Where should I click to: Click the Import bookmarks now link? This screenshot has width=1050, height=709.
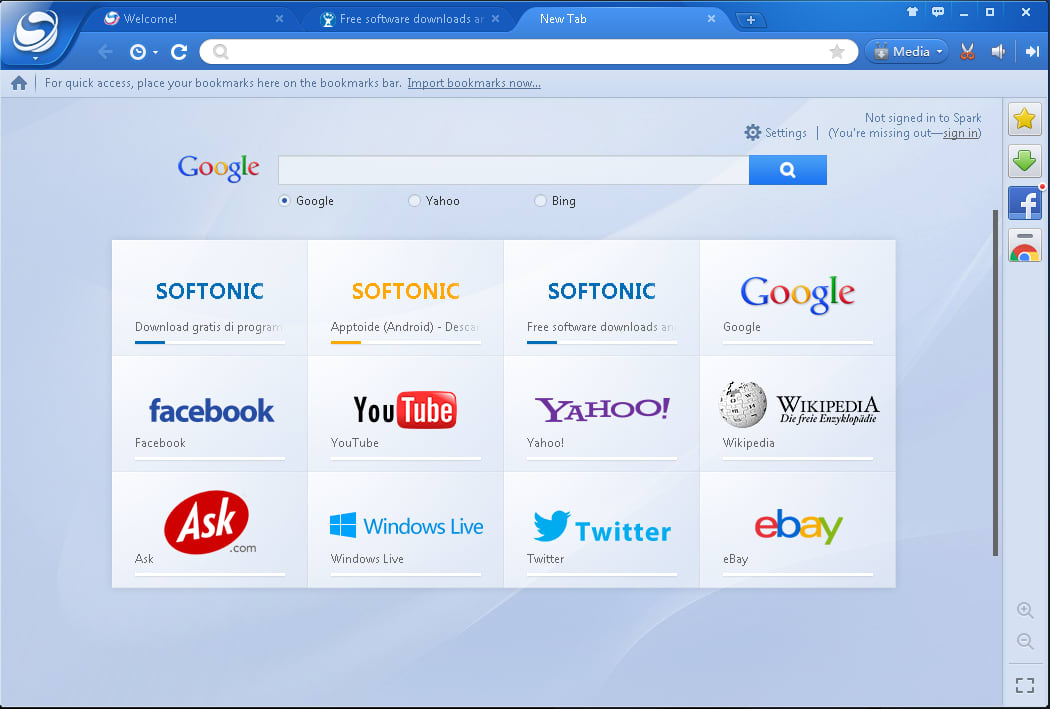[x=473, y=83]
